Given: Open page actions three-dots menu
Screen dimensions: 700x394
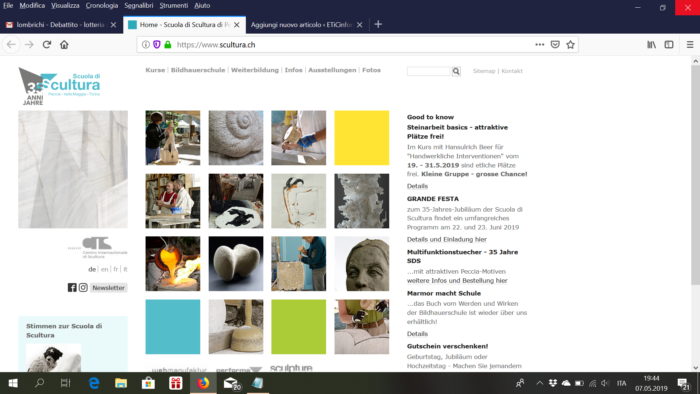Looking at the screenshot, I should click(540, 45).
